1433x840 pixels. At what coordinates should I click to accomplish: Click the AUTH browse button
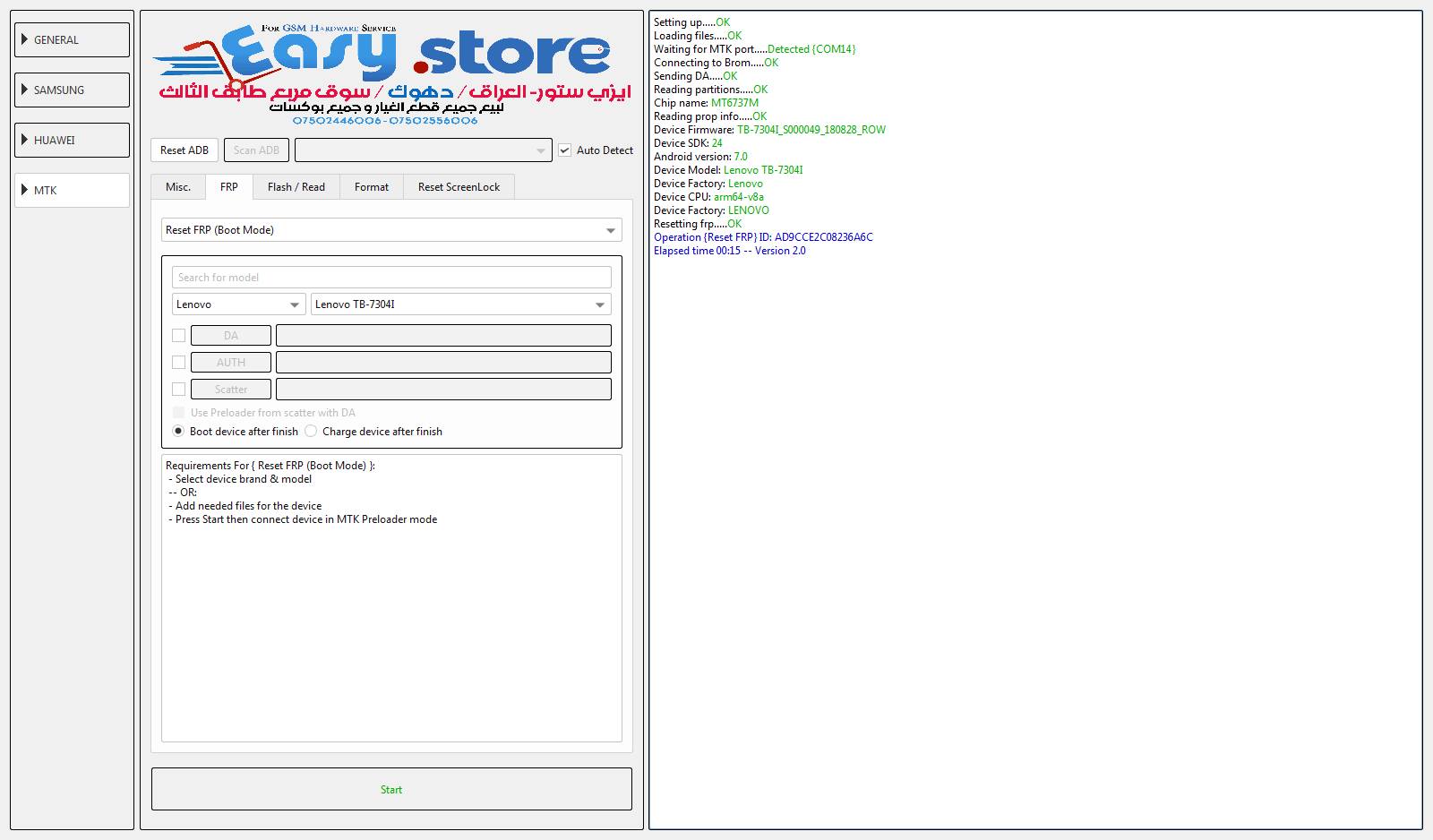(x=231, y=363)
